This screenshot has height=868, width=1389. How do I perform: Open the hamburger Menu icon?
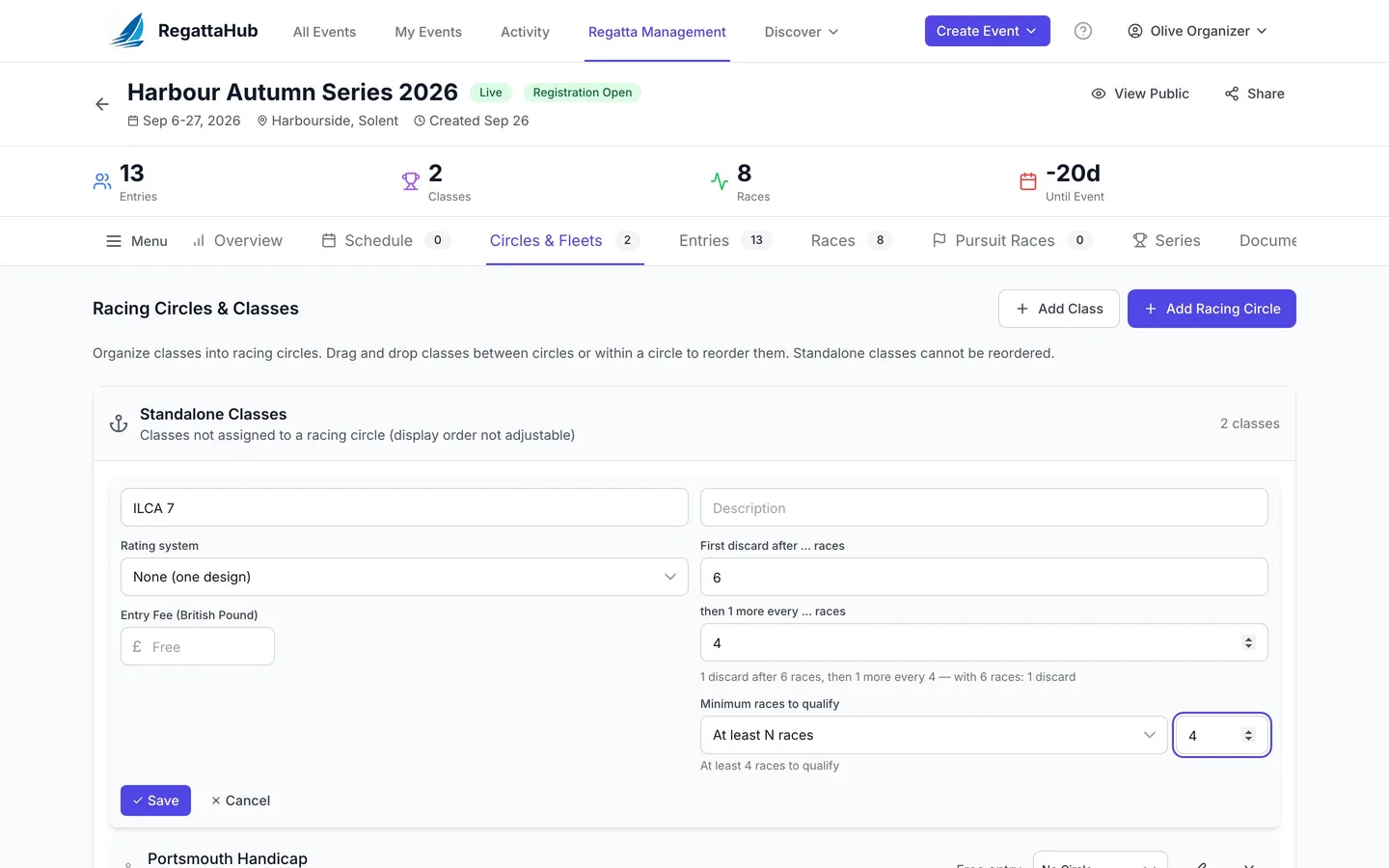[x=114, y=241]
